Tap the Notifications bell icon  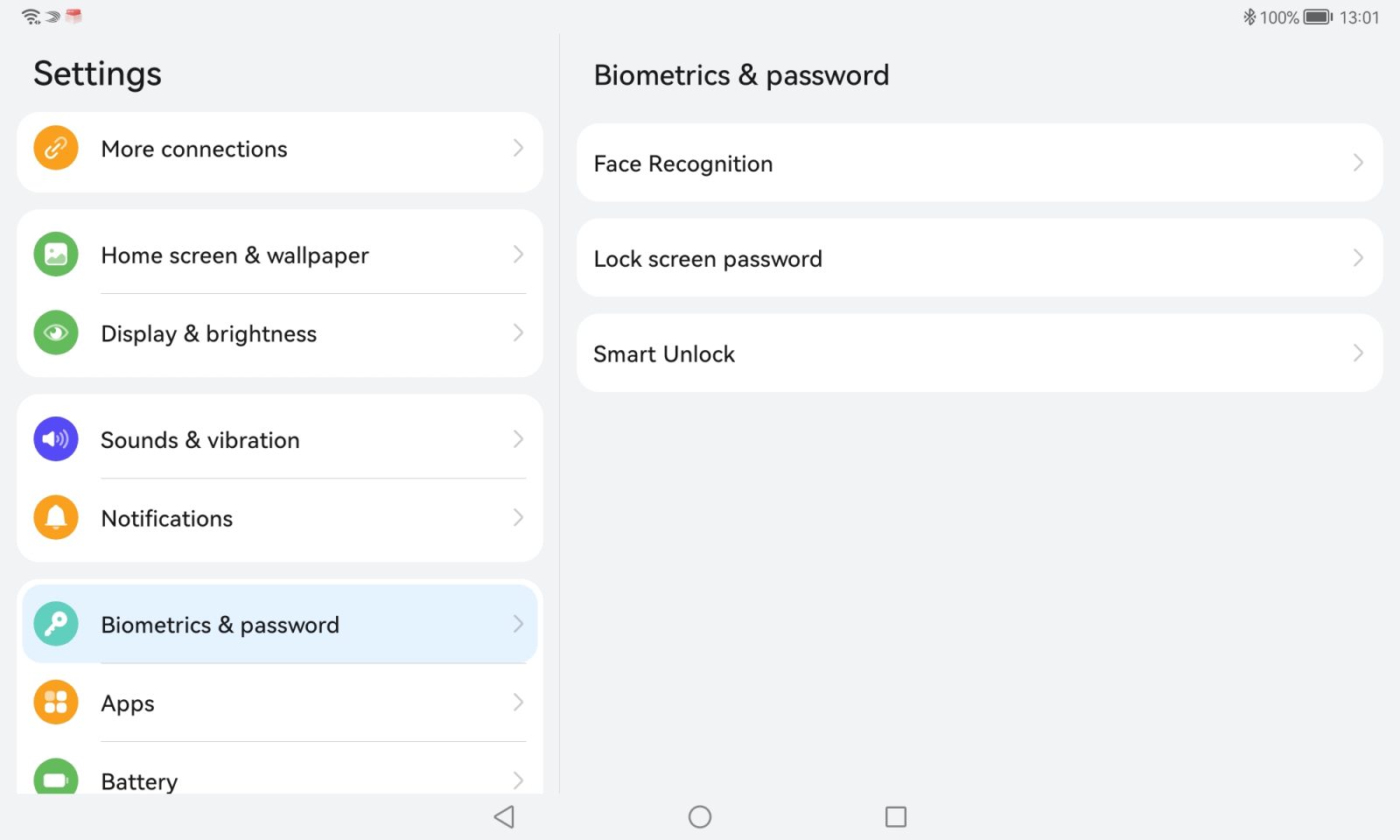tap(56, 518)
